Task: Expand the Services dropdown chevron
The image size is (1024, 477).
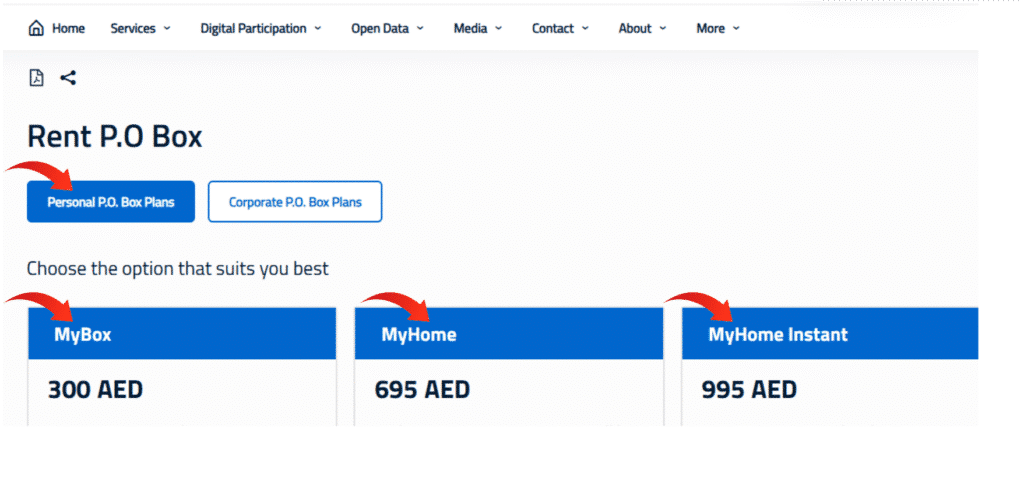Action: tap(167, 28)
